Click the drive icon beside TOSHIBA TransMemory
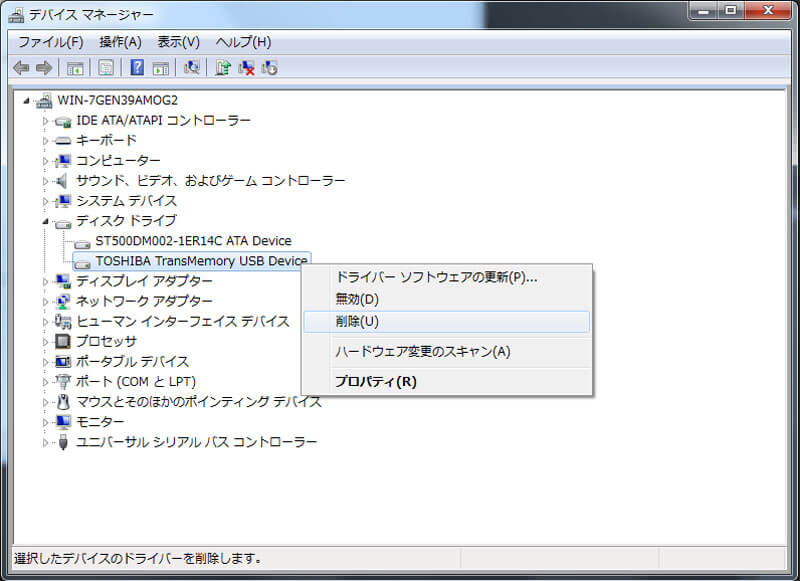 point(80,260)
